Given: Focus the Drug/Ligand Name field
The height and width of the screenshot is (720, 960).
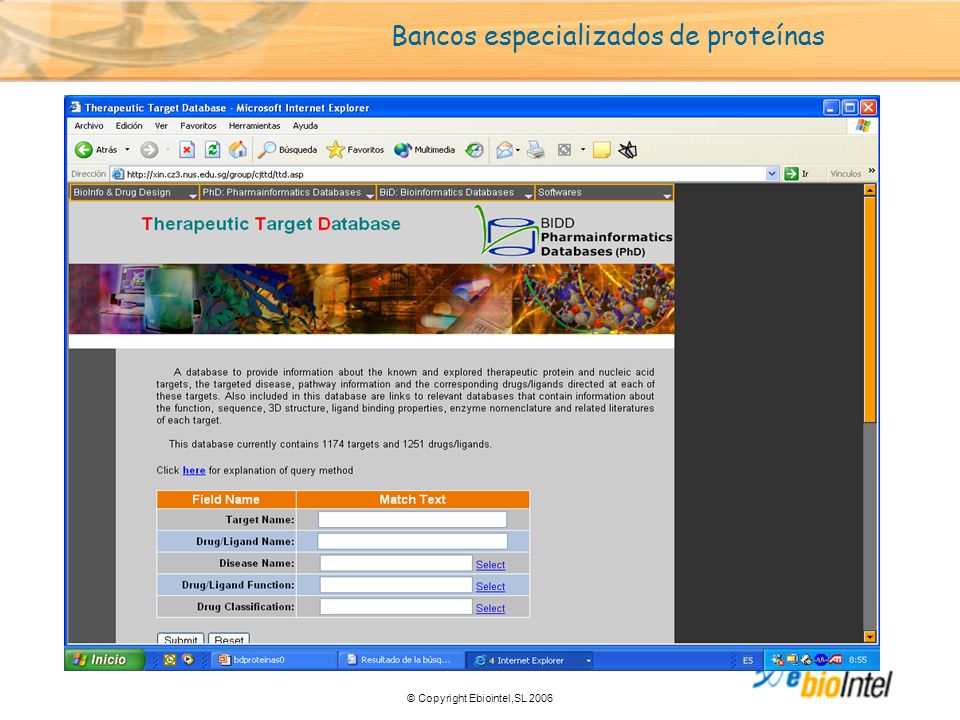Looking at the screenshot, I should click(412, 541).
